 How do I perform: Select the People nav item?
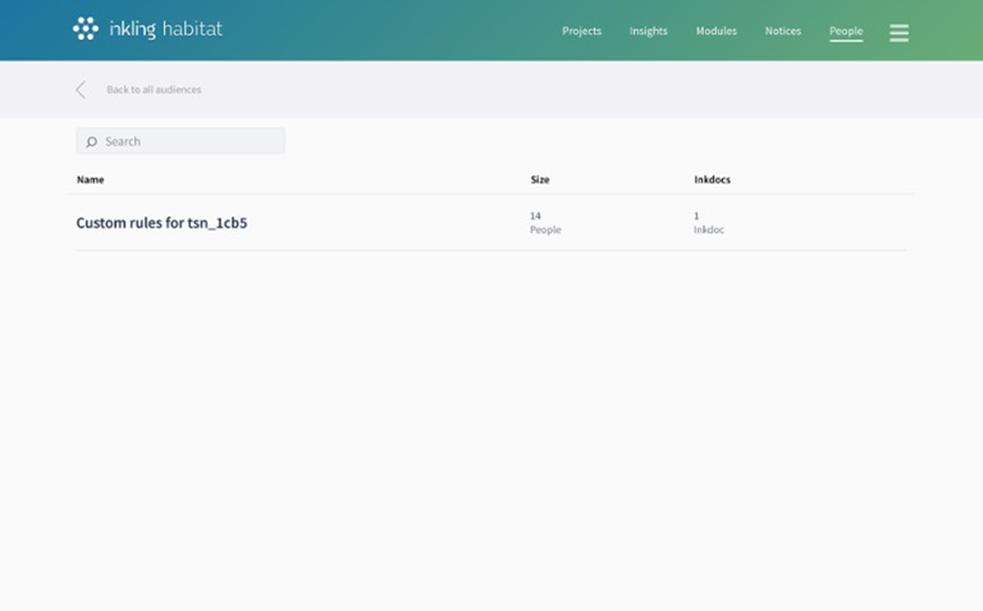(x=845, y=31)
